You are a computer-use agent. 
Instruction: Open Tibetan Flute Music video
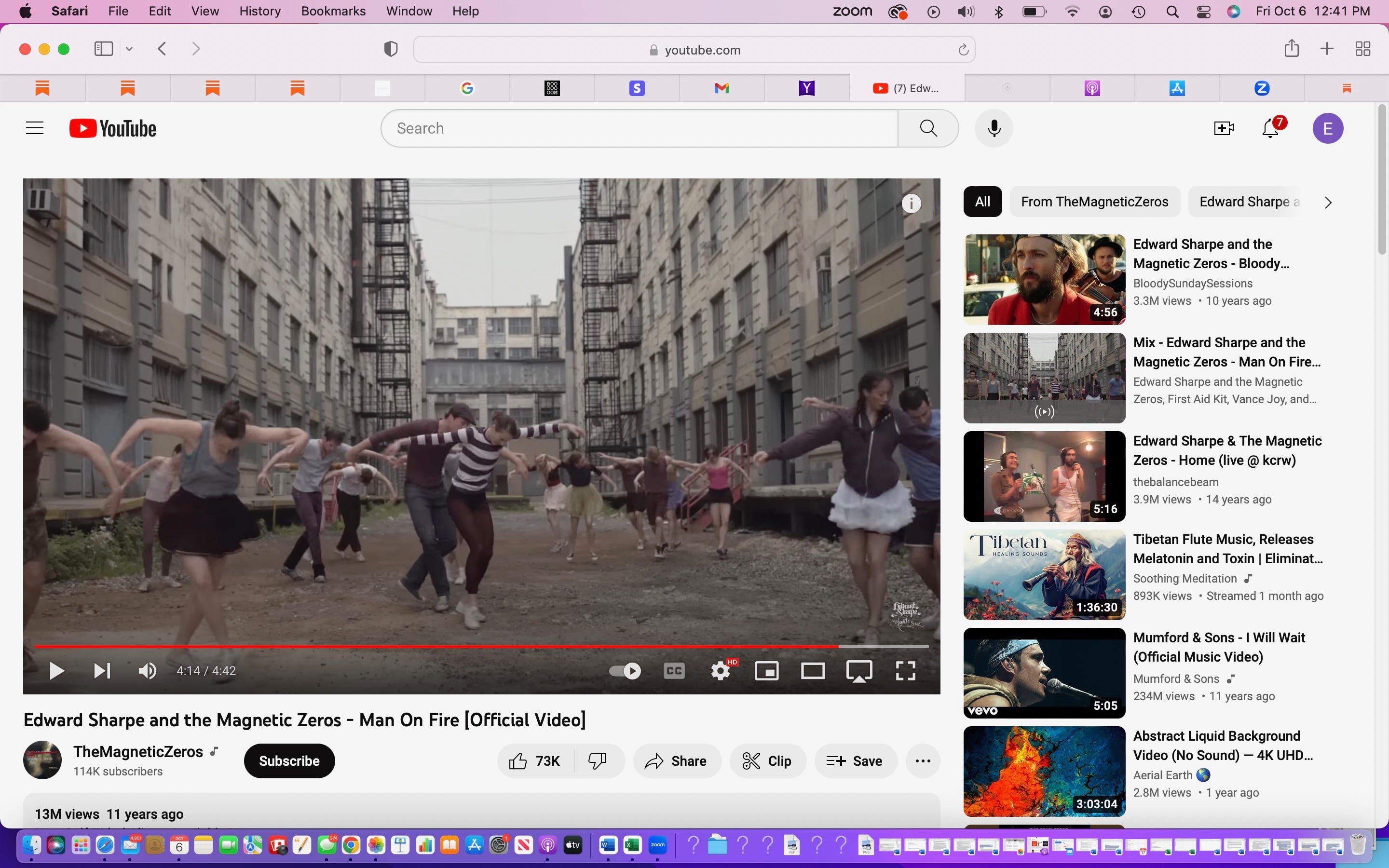pyautogui.click(x=1044, y=575)
